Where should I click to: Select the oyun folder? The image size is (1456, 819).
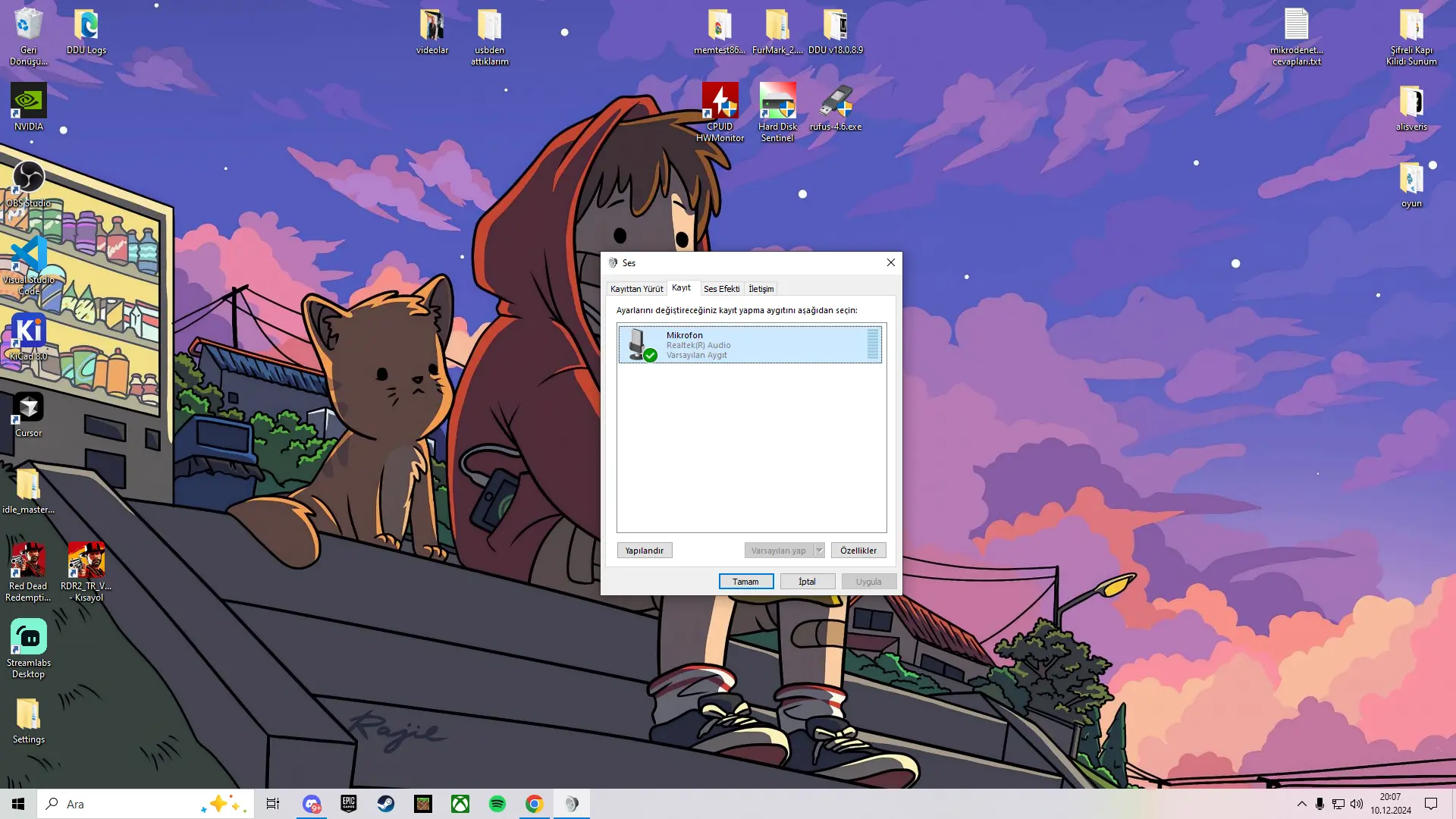tap(1411, 184)
